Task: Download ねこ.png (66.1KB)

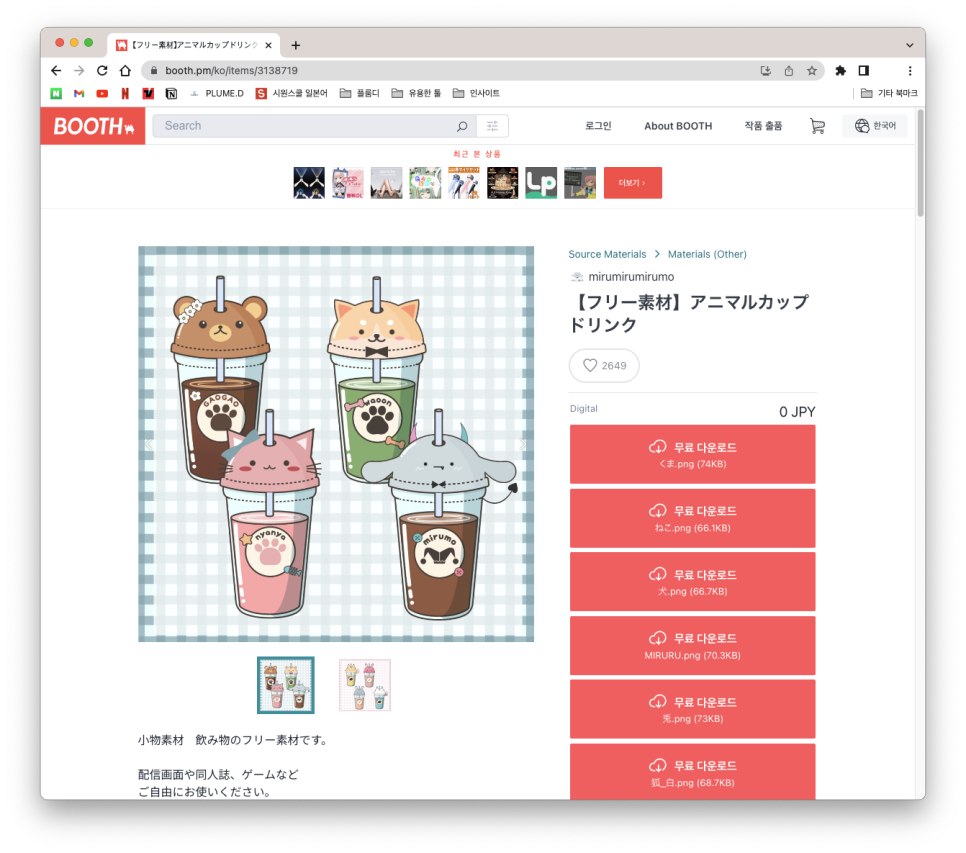Action: tap(692, 519)
